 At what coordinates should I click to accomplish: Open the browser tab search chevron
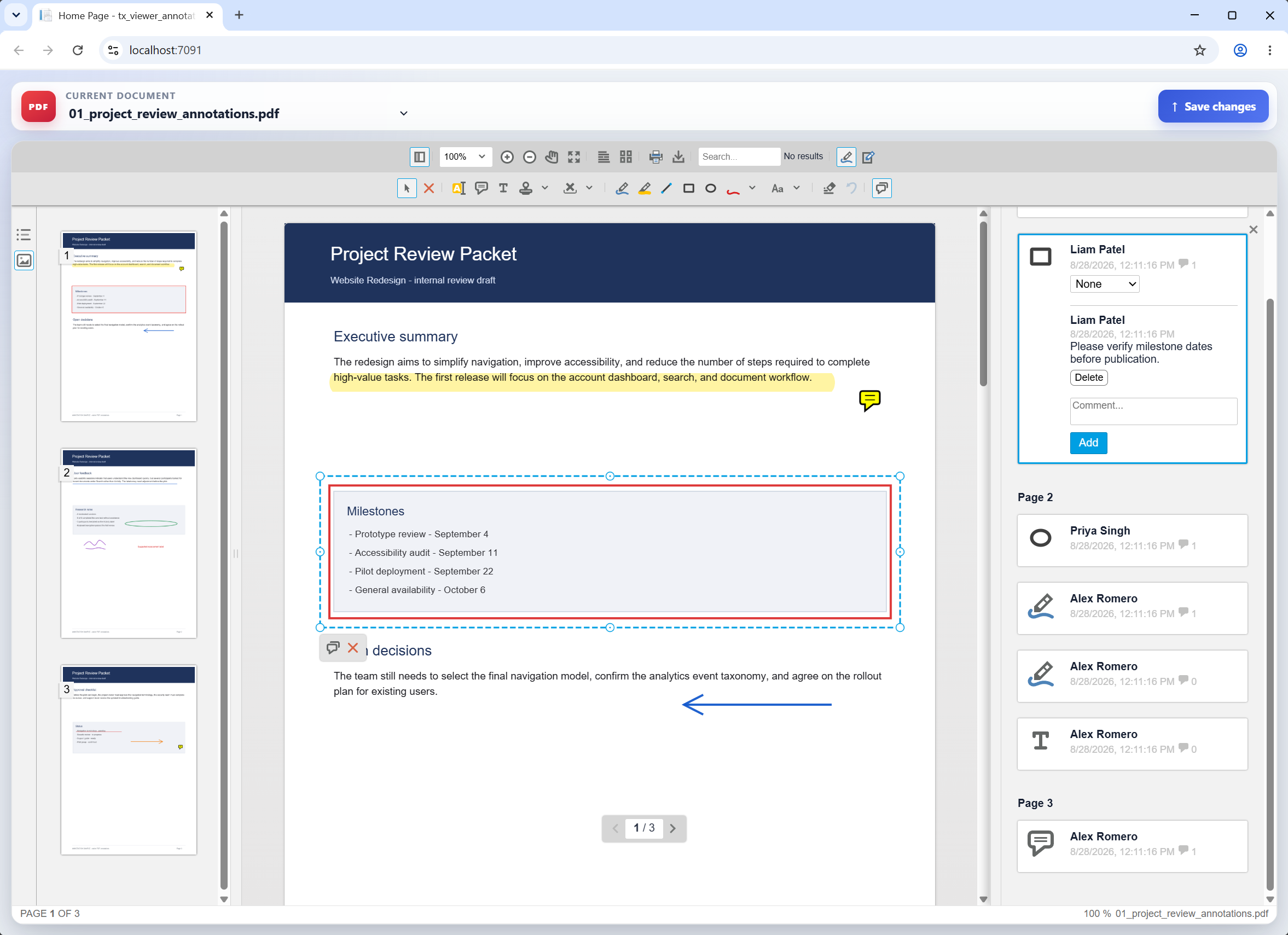point(16,15)
